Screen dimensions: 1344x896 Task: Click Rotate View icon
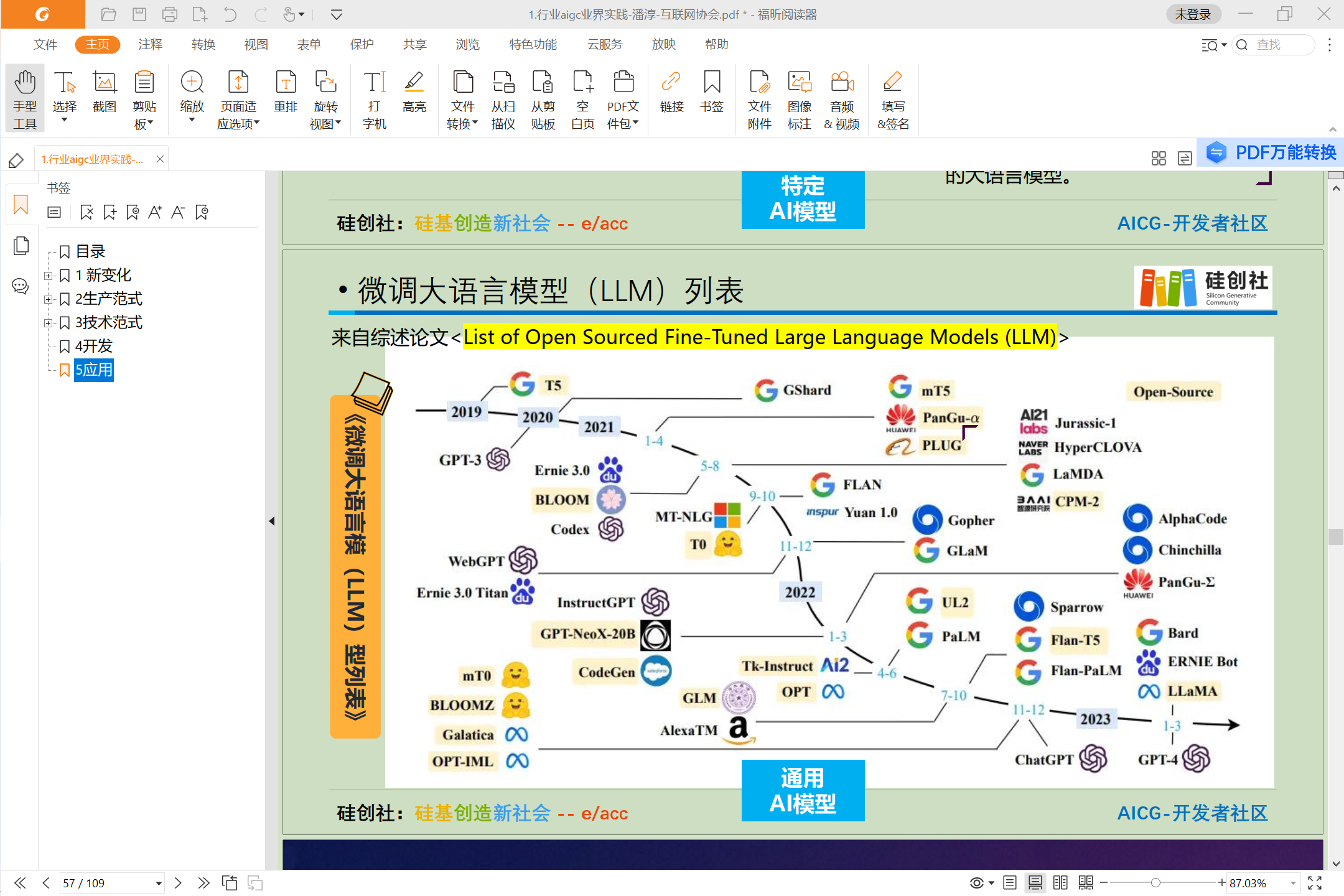(325, 82)
